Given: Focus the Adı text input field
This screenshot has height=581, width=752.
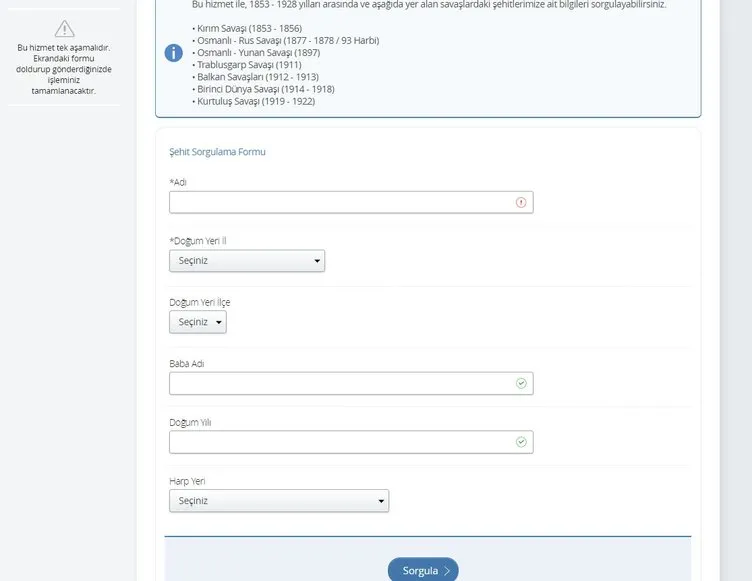Looking at the screenshot, I should [340, 202].
